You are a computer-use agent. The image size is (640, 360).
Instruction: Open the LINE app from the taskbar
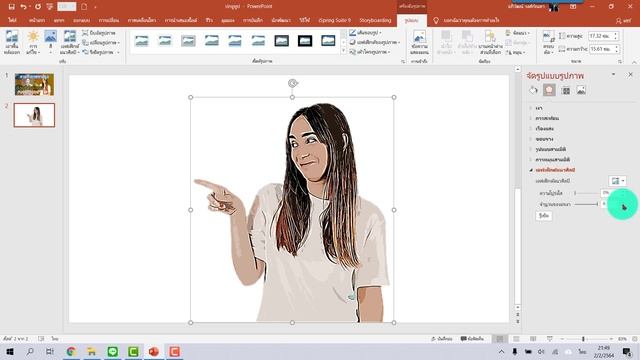click(x=113, y=351)
